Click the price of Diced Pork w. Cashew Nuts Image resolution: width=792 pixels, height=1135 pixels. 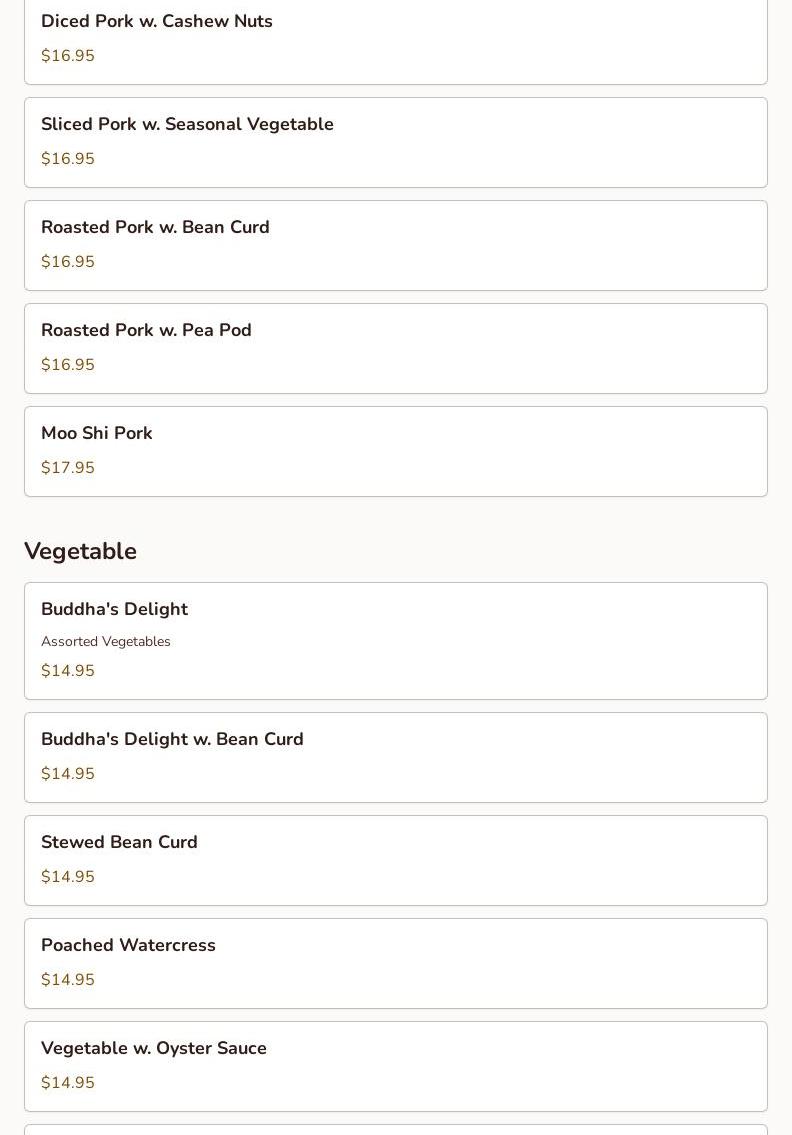coord(68,56)
